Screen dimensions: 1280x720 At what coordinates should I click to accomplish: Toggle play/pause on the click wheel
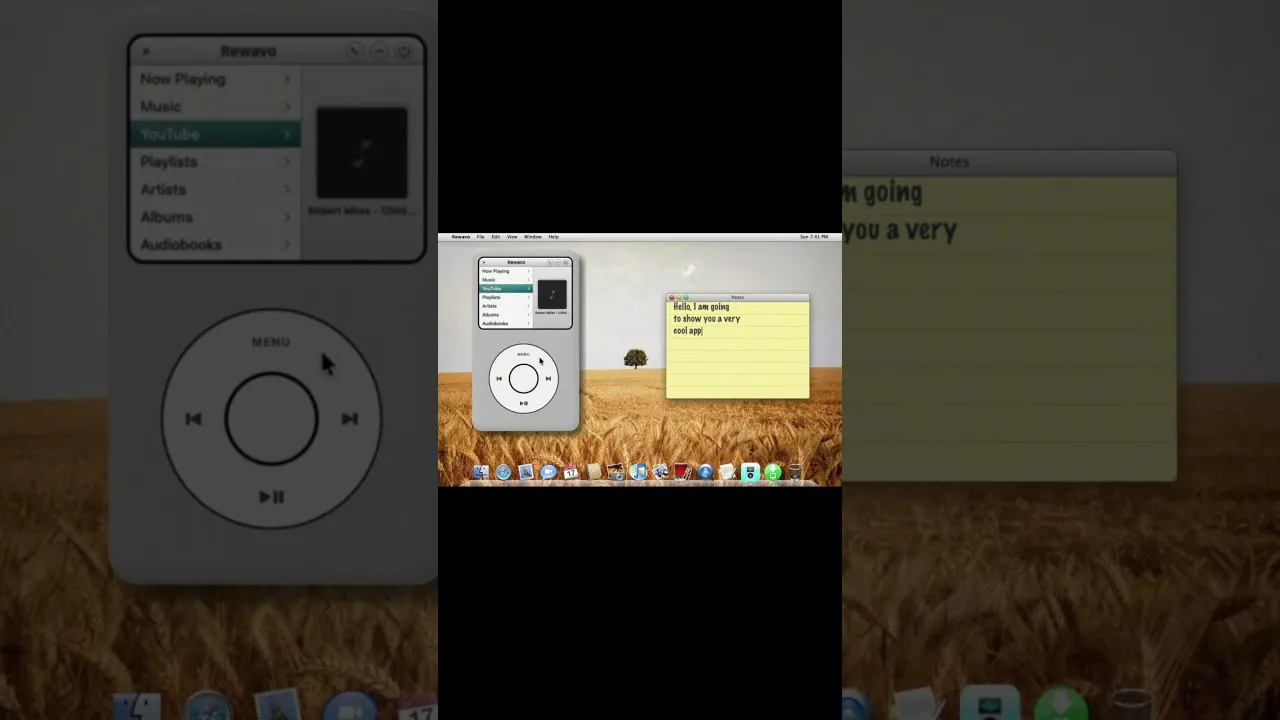tap(523, 403)
